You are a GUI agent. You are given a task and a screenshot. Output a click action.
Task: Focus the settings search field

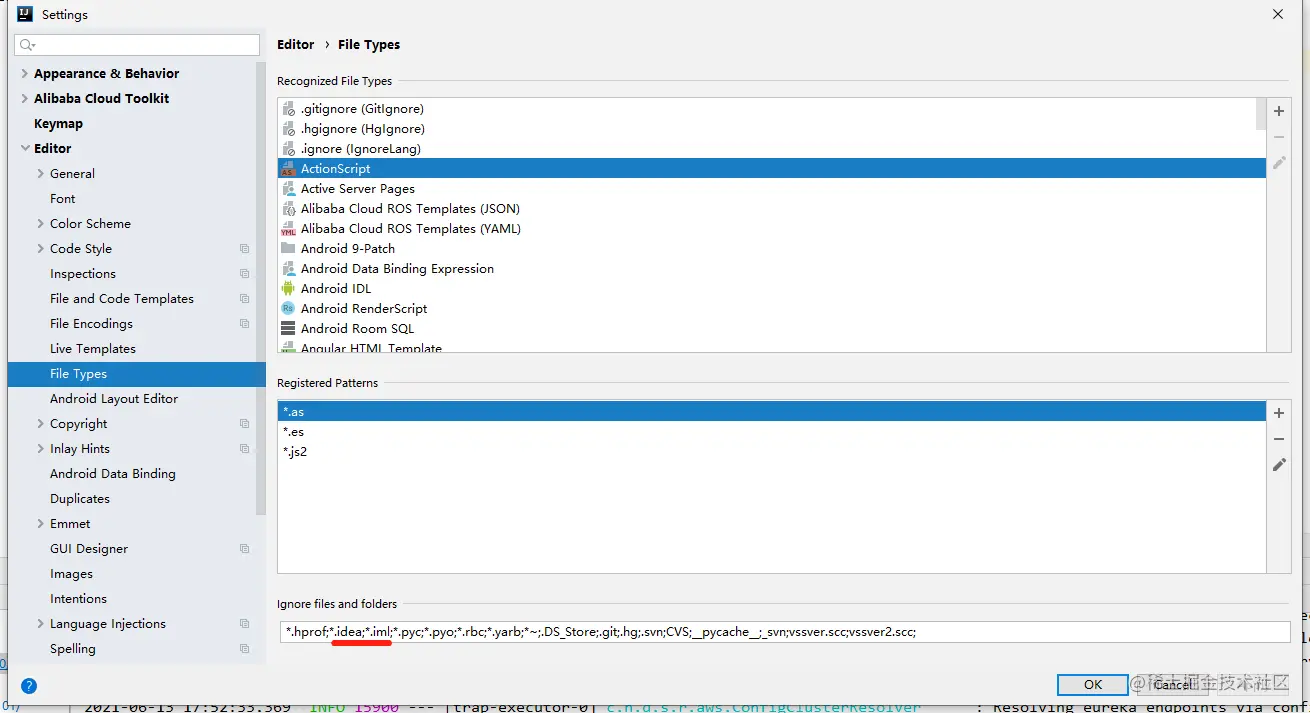137,45
